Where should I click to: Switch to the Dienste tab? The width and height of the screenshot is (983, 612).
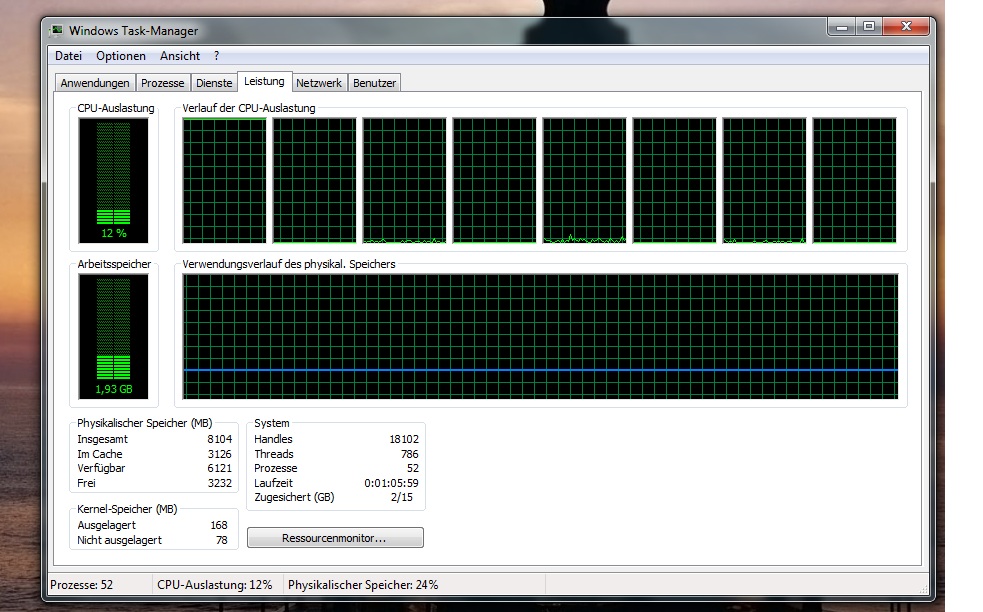pos(214,83)
